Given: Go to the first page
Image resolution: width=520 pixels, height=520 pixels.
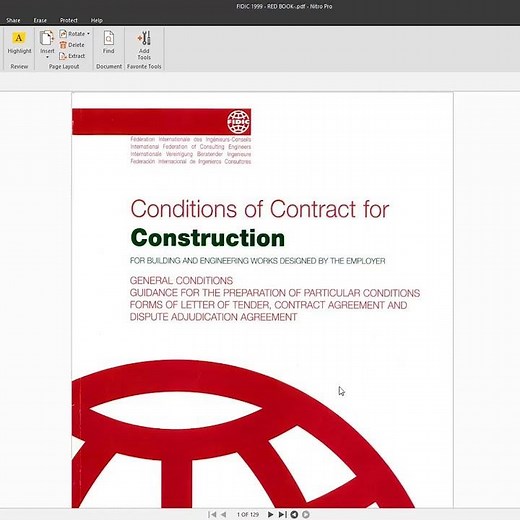Looking at the screenshot, I should pos(212,514).
